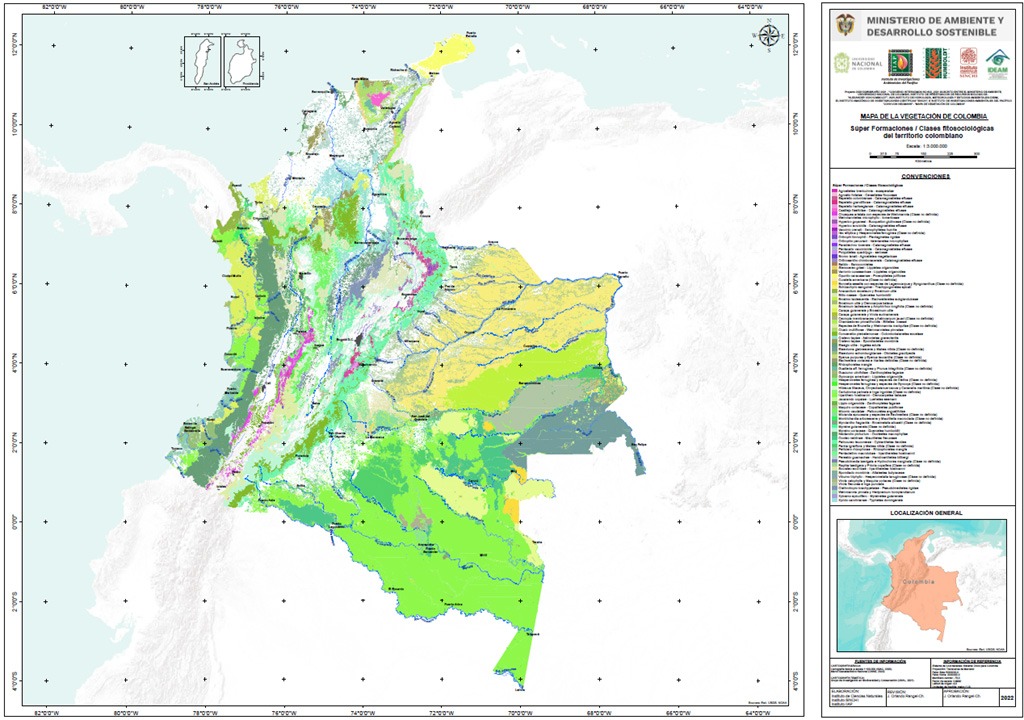
Task: Select the Instituto Humboldt logo
Action: pyautogui.click(x=935, y=62)
